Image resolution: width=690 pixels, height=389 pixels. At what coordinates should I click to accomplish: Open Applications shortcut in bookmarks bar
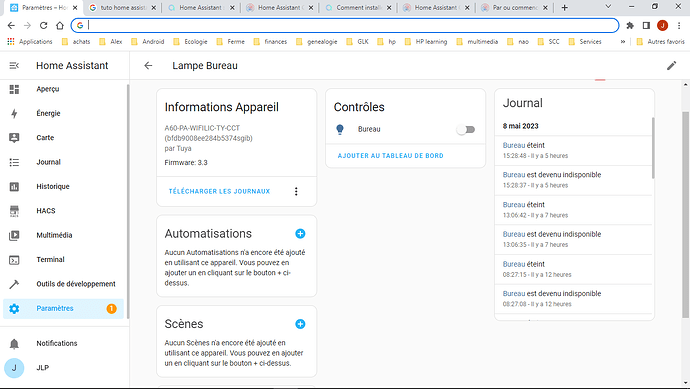point(30,42)
